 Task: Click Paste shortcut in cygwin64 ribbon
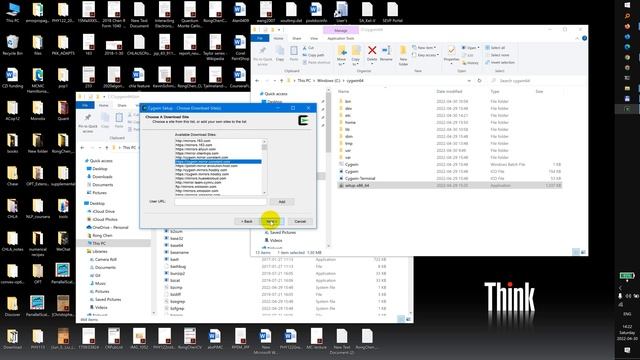click(316, 62)
